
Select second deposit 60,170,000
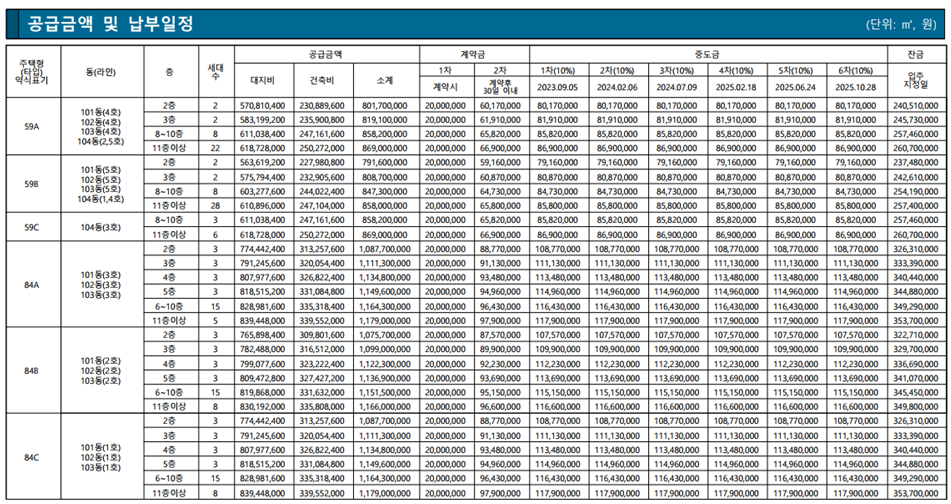(x=500, y=106)
